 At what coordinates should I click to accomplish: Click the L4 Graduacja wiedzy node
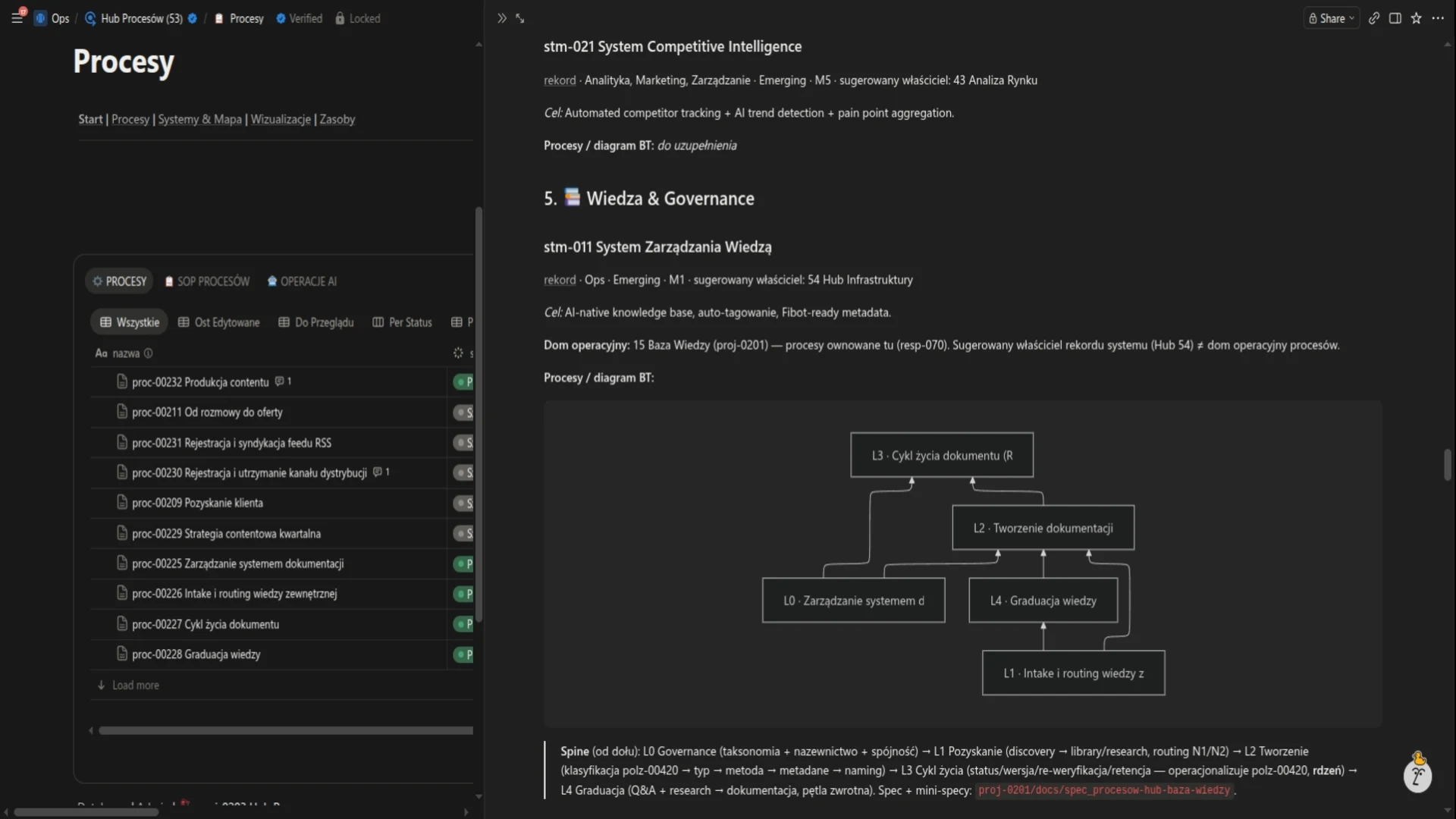pos(1043,601)
